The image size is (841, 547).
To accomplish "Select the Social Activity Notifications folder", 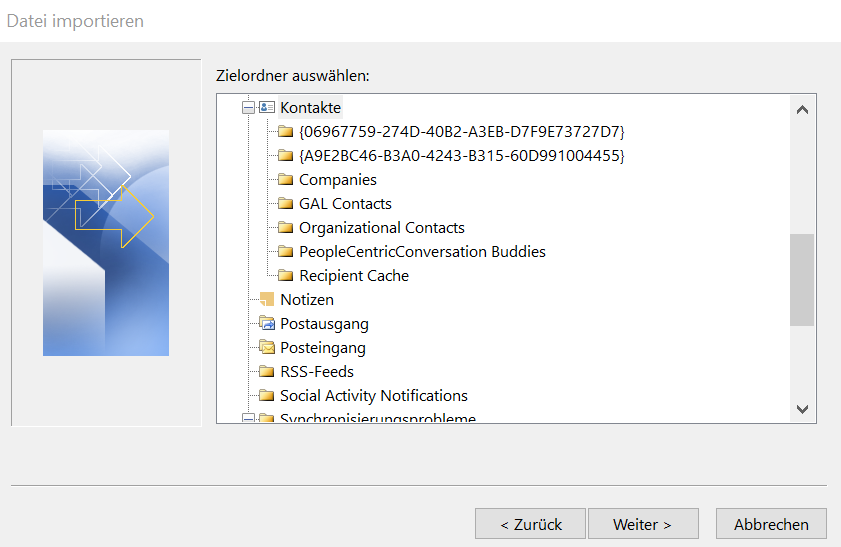I will [373, 395].
